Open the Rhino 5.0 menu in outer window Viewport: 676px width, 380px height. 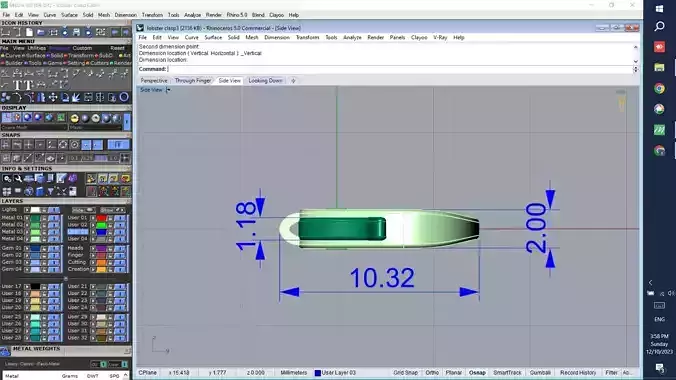[237, 15]
